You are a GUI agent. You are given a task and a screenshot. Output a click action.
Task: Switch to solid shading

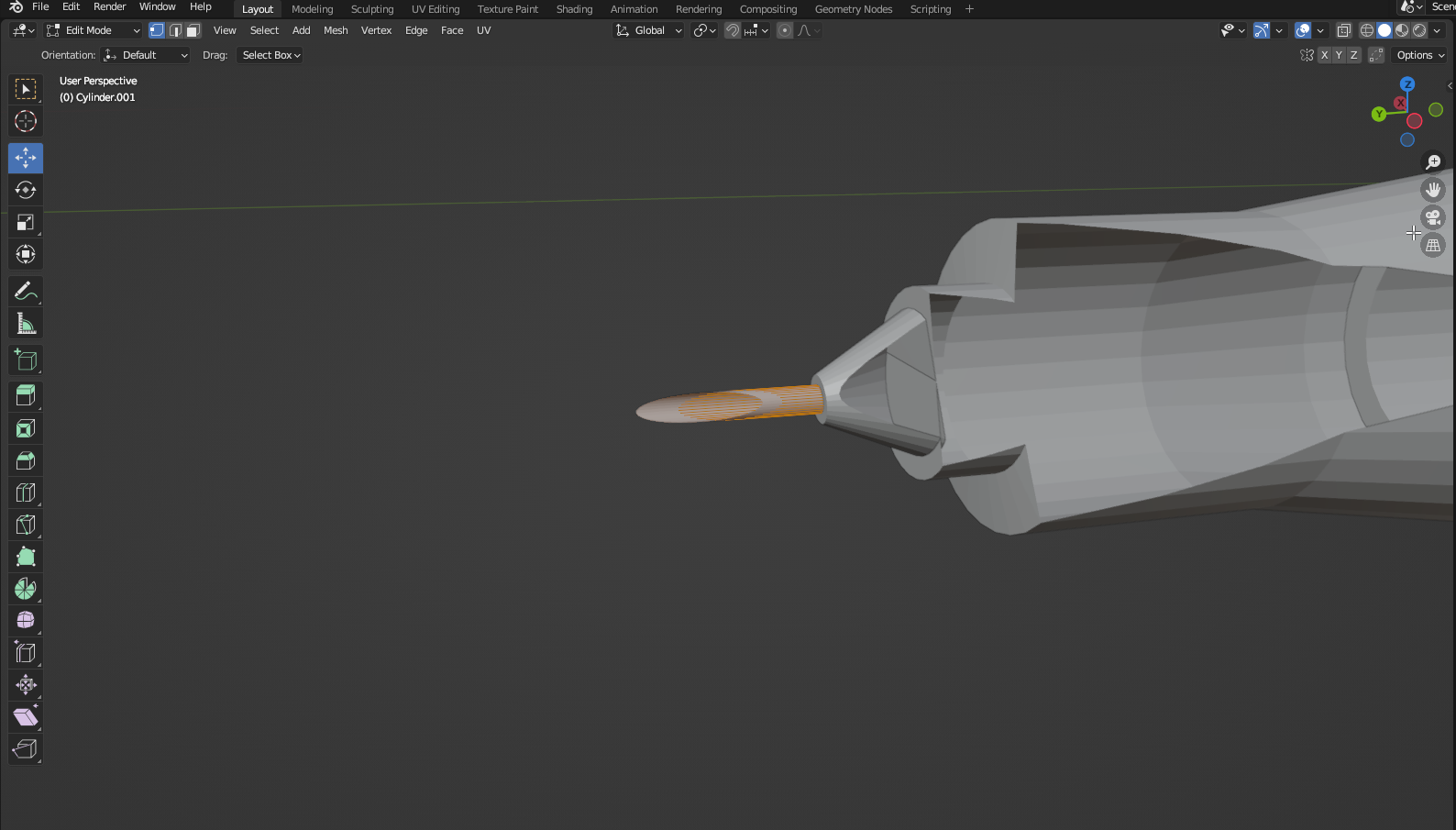point(1384,30)
